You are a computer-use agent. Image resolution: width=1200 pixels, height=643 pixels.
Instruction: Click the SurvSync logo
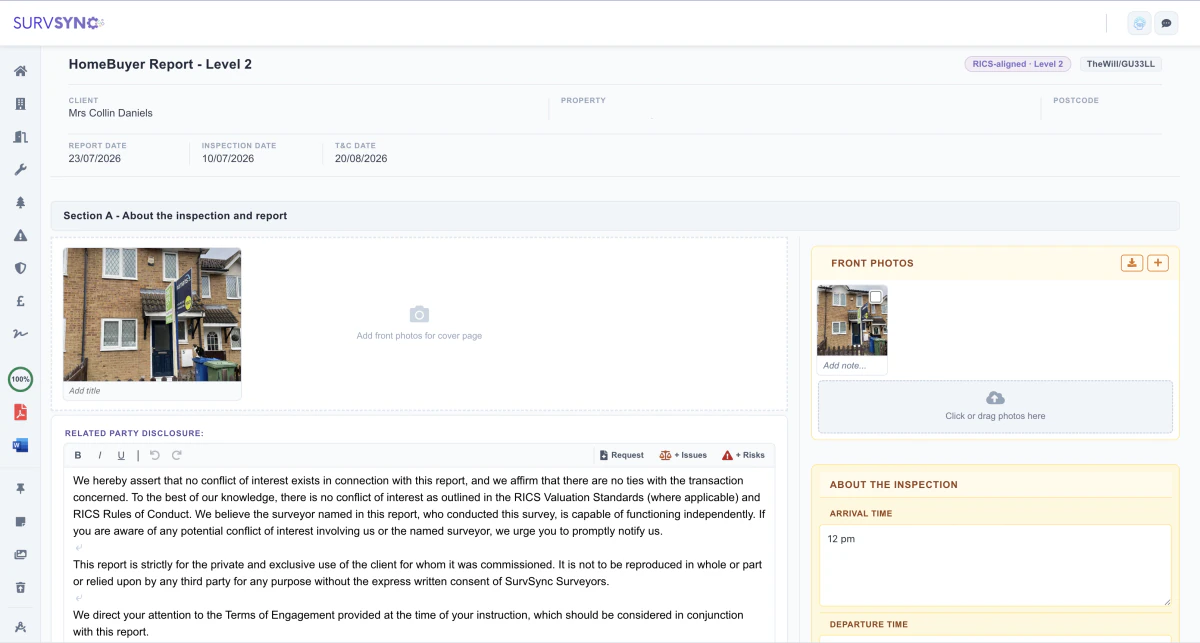point(58,22)
